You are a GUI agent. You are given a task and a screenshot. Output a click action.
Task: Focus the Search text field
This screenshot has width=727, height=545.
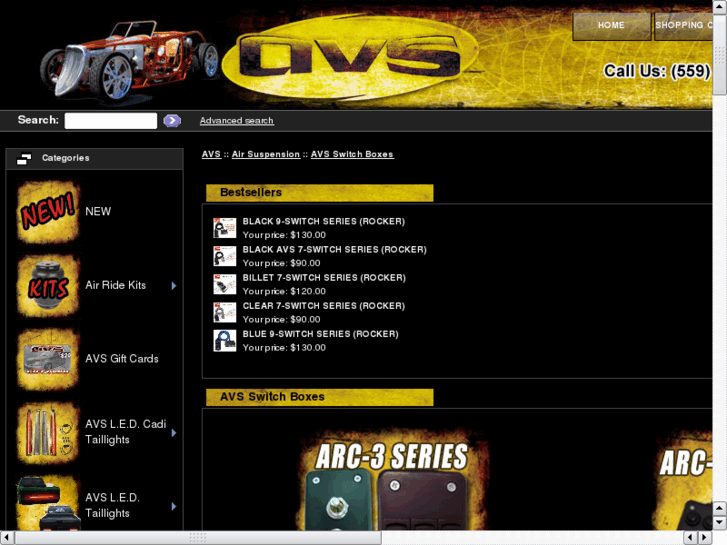pyautogui.click(x=111, y=121)
